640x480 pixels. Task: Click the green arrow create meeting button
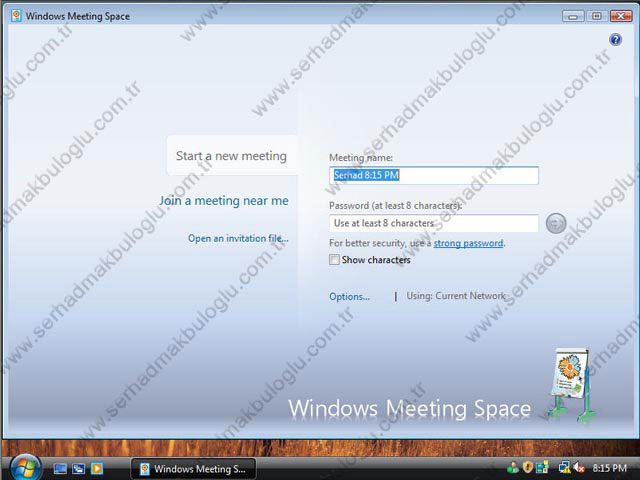(x=556, y=223)
